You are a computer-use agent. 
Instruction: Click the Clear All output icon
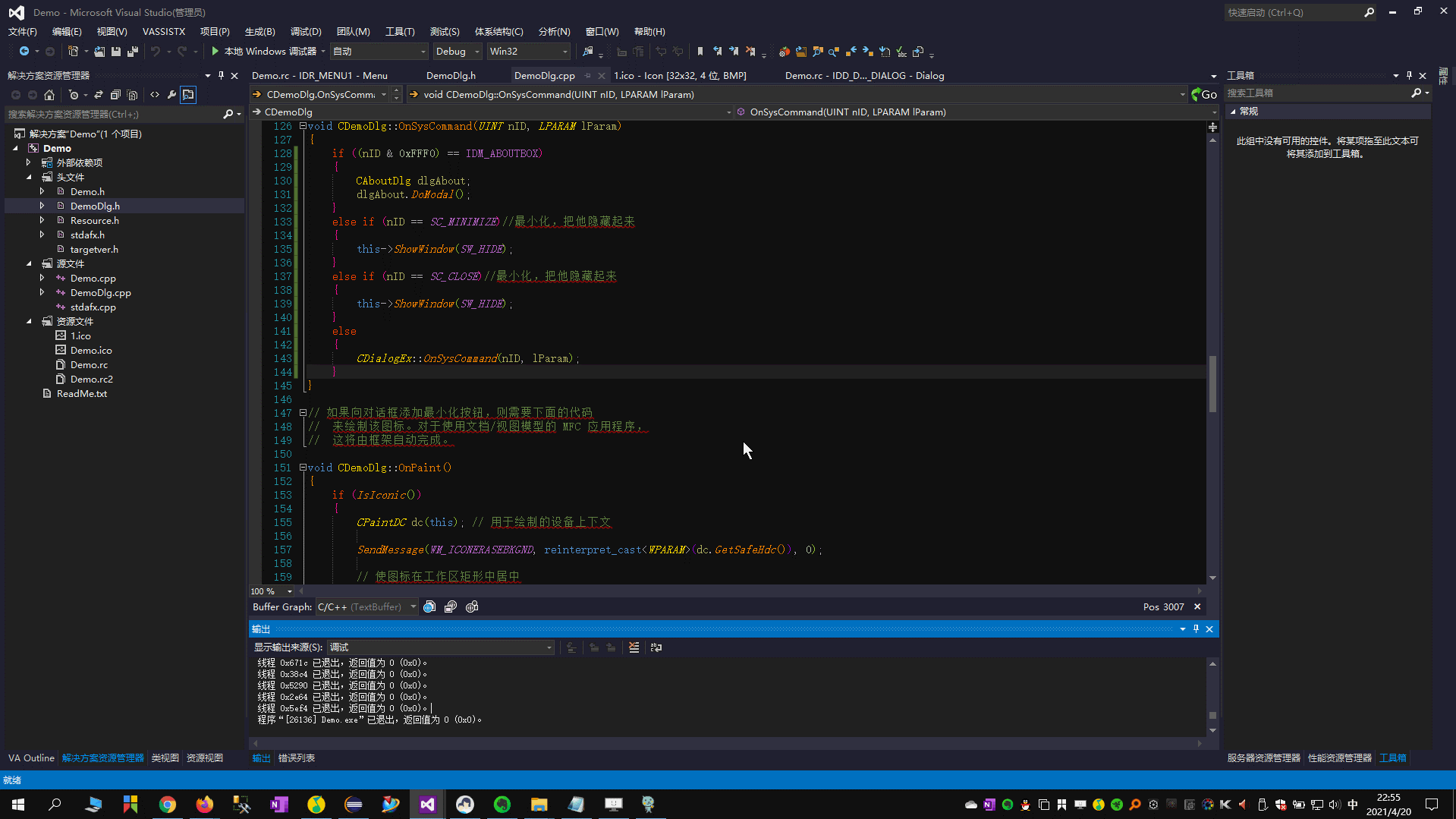click(x=634, y=647)
